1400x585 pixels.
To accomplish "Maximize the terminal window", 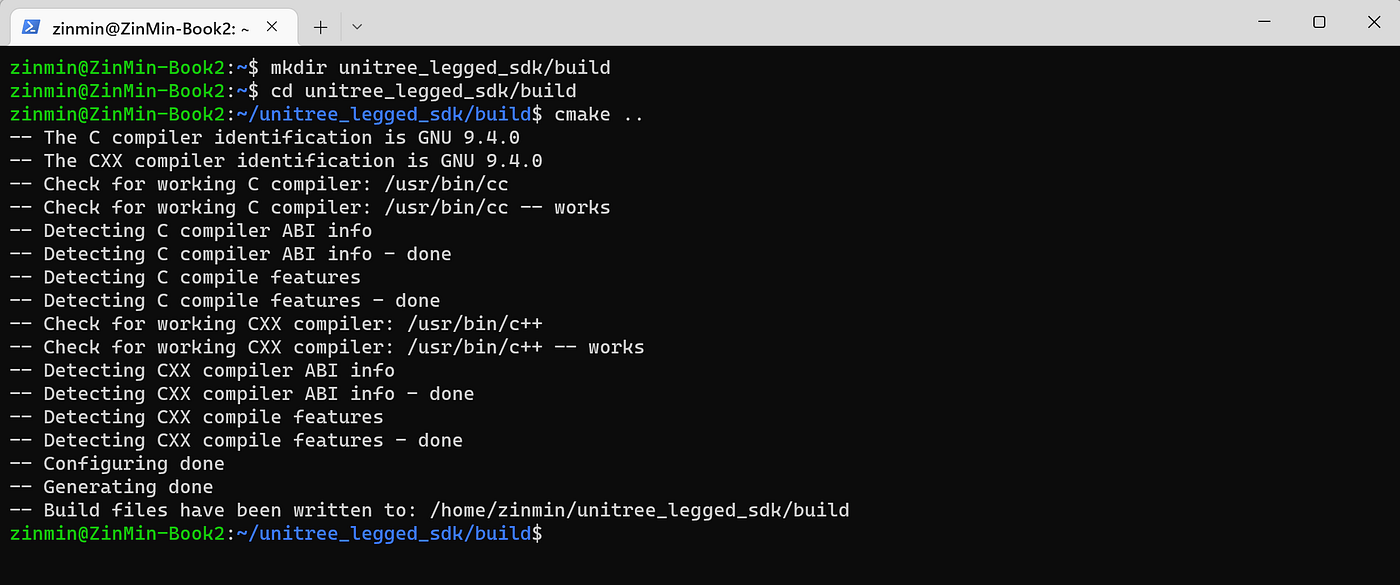I will (1319, 21).
